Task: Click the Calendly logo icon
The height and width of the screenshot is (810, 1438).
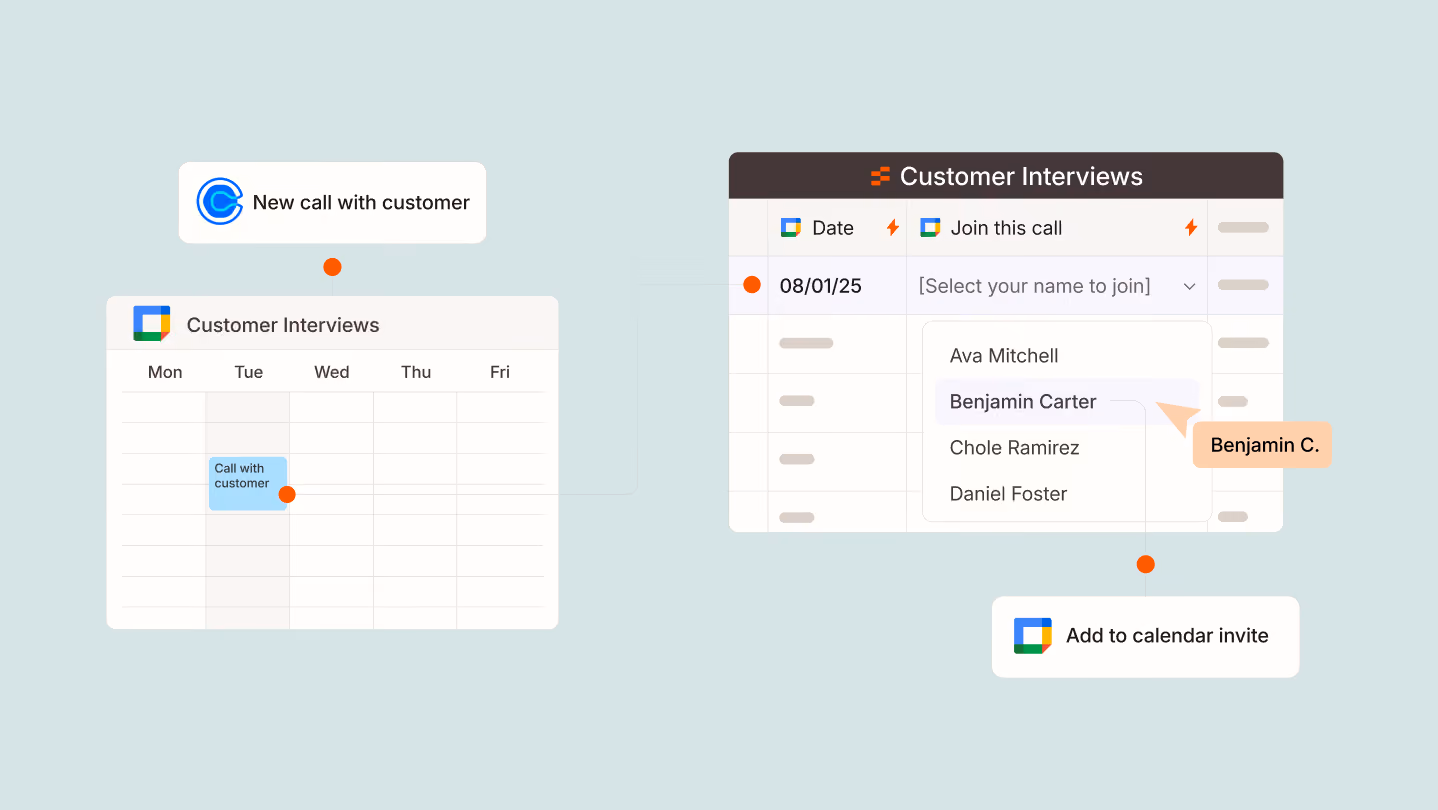Action: 220,202
